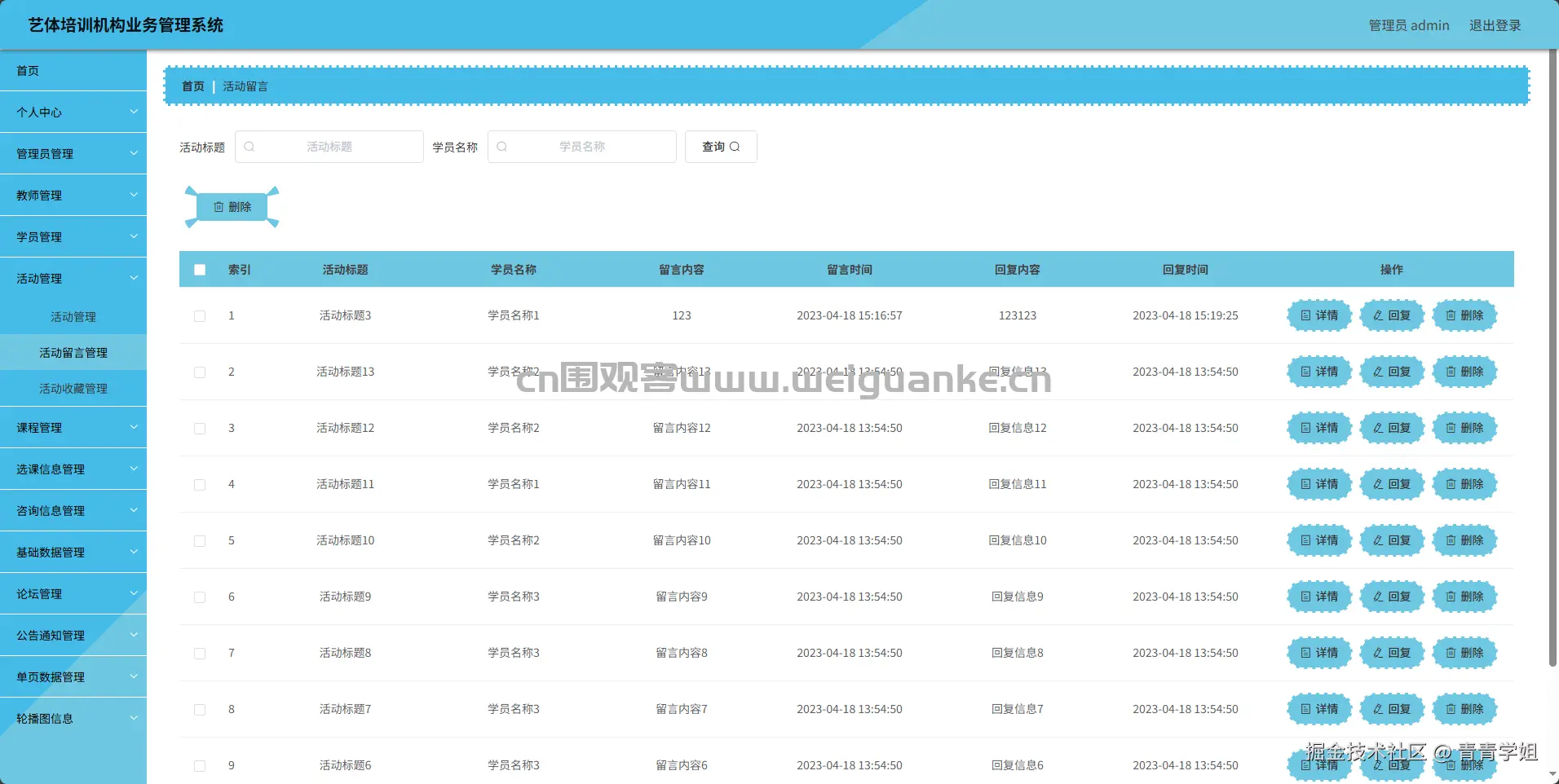Delete the 活动标题8 row

(x=1464, y=653)
